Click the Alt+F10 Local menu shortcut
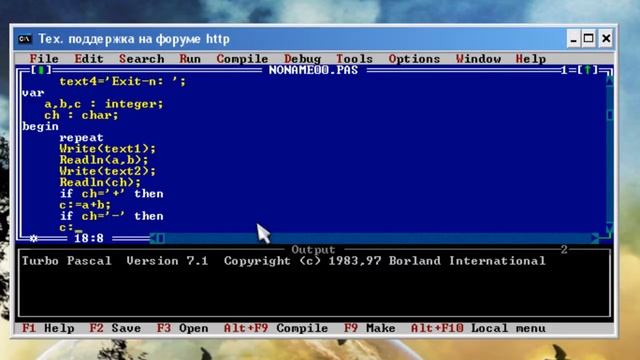The height and width of the screenshot is (360, 640). coord(478,328)
